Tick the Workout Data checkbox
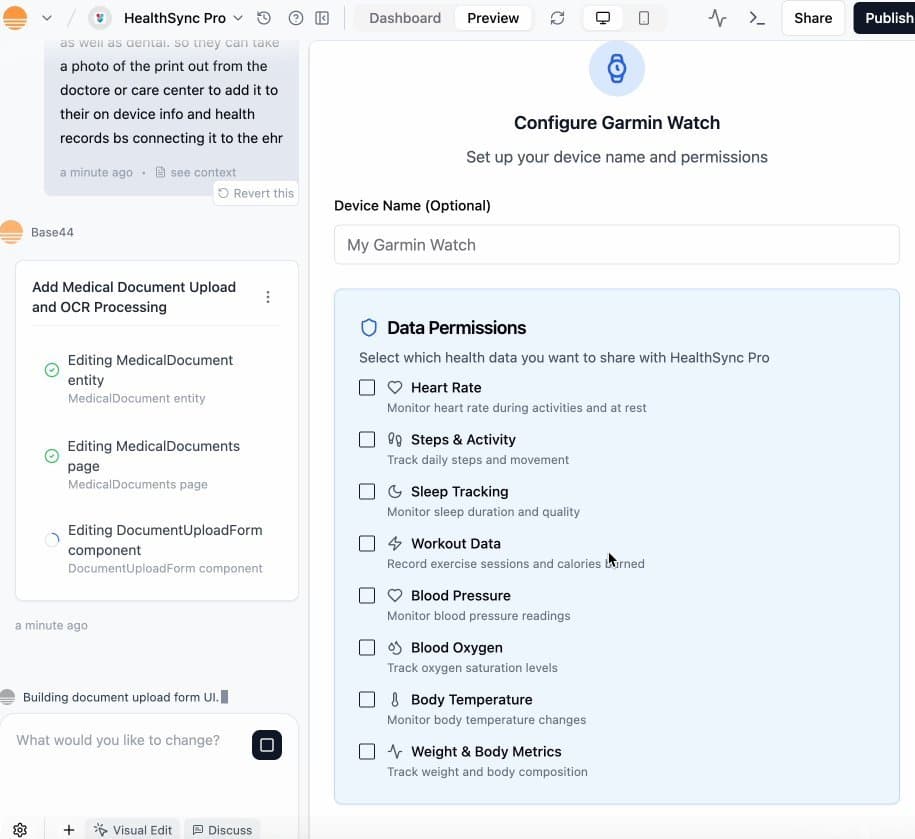This screenshot has width=915, height=839. coord(367,543)
